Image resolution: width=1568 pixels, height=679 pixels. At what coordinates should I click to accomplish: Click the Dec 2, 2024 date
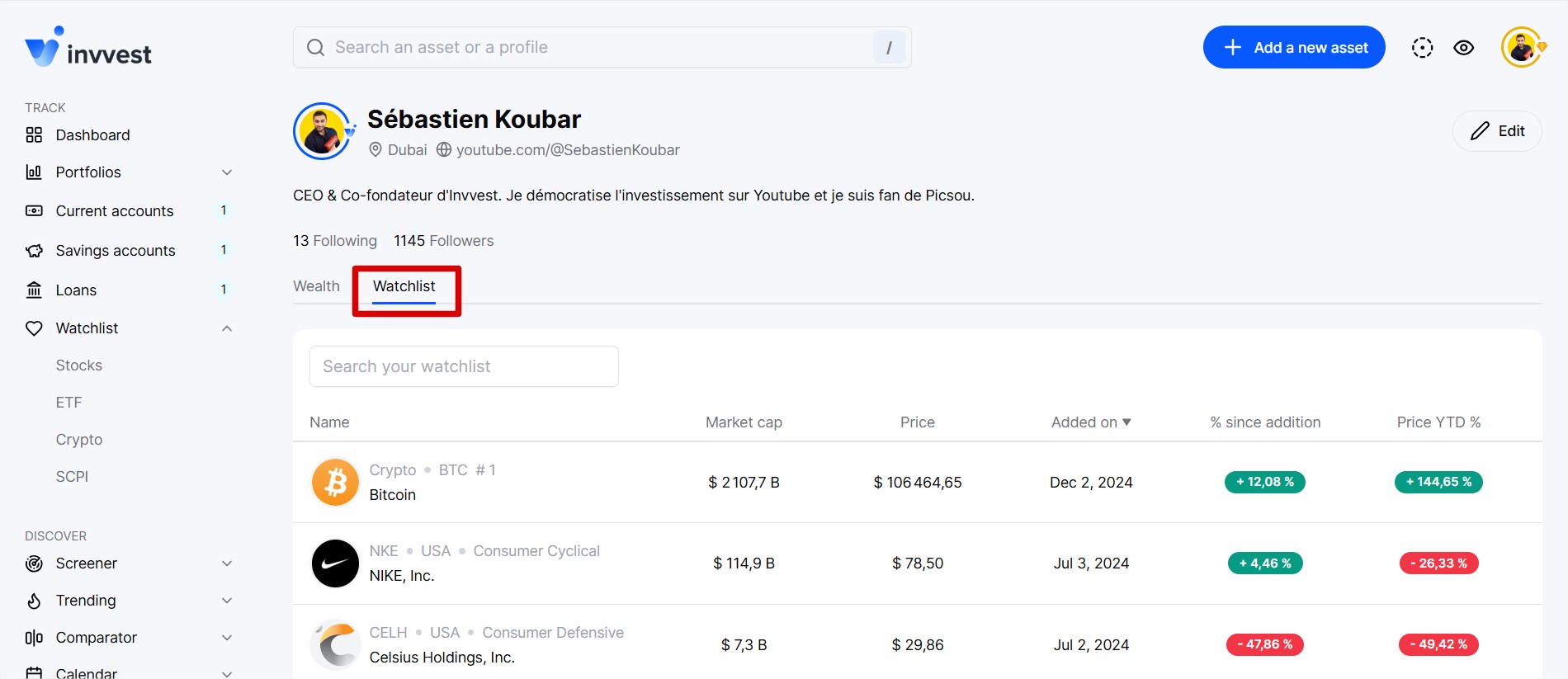(1091, 483)
